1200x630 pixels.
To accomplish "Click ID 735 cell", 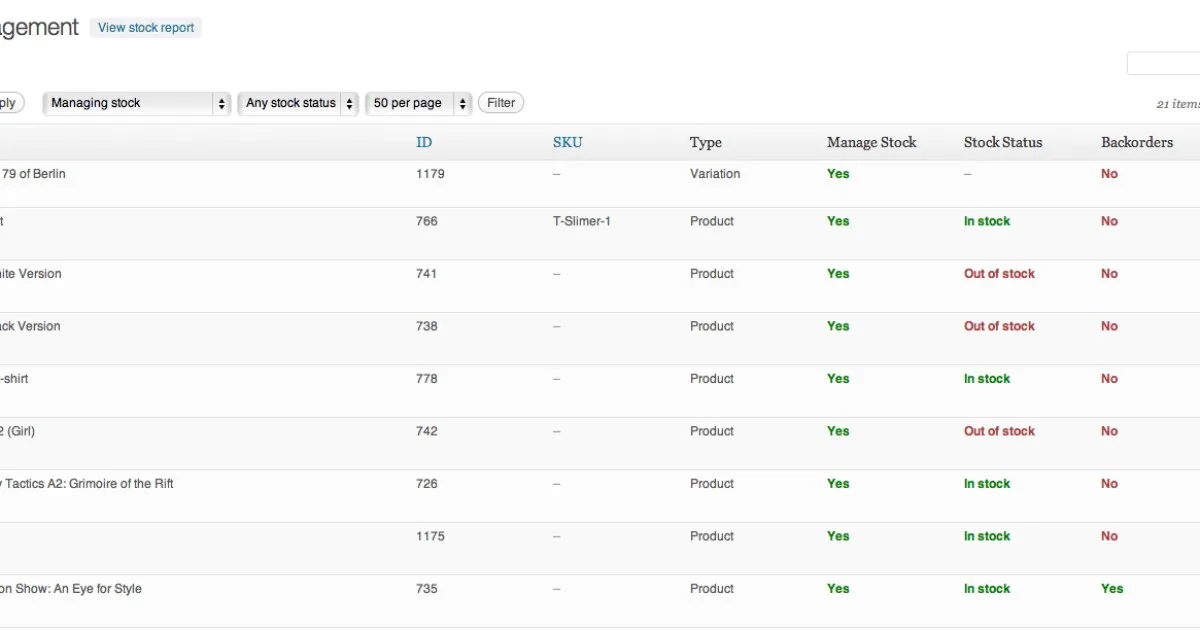I will 427,589.
